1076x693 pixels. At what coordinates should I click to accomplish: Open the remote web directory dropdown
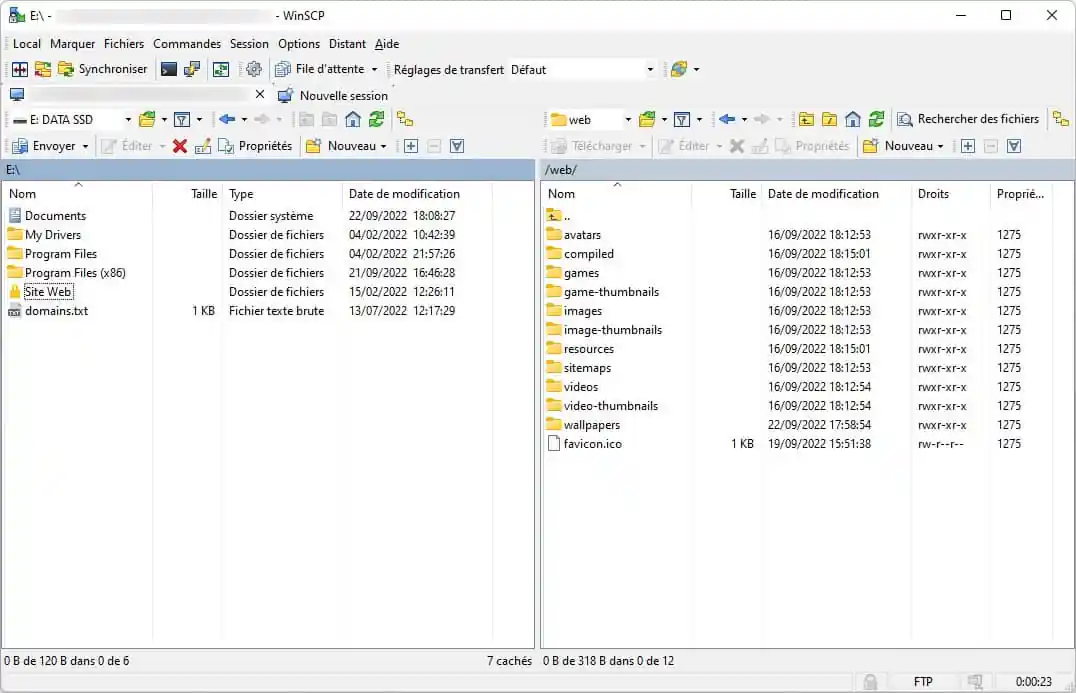click(x=590, y=119)
